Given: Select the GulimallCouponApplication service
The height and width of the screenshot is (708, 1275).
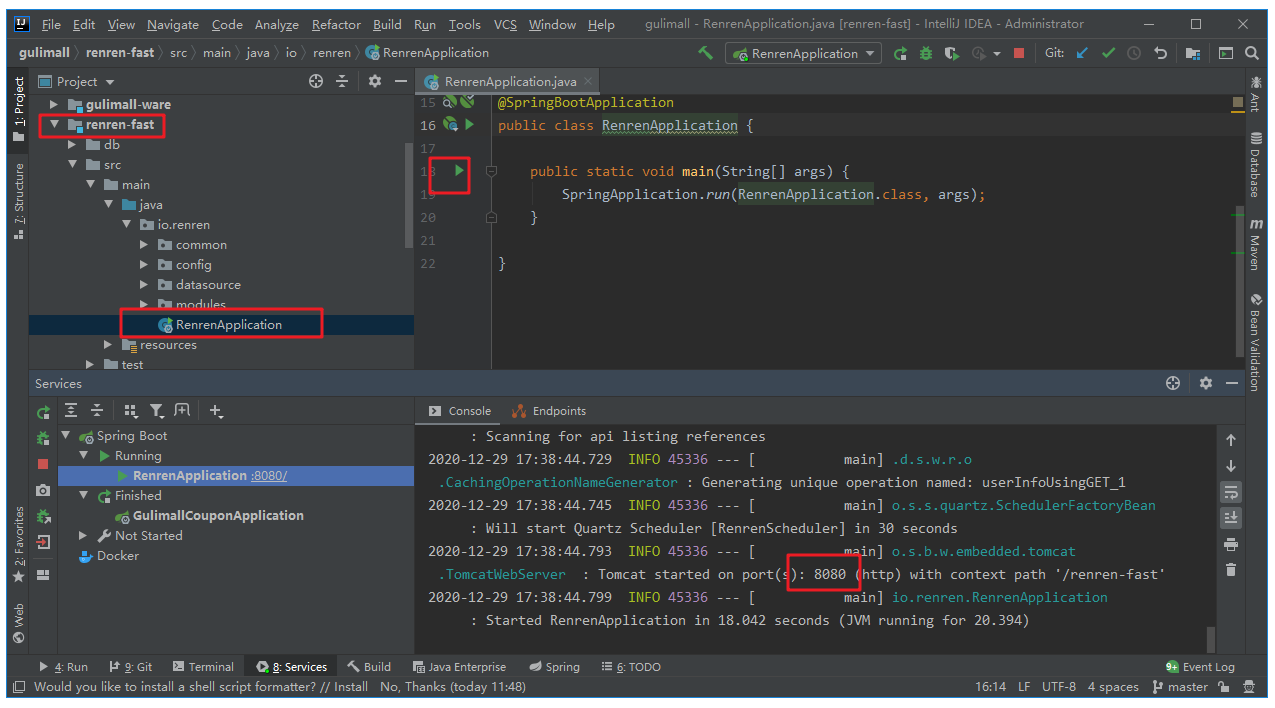Looking at the screenshot, I should [x=218, y=516].
